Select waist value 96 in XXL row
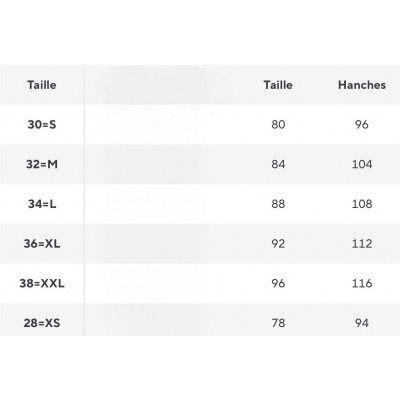This screenshot has height=400, width=400. pyautogui.click(x=278, y=283)
